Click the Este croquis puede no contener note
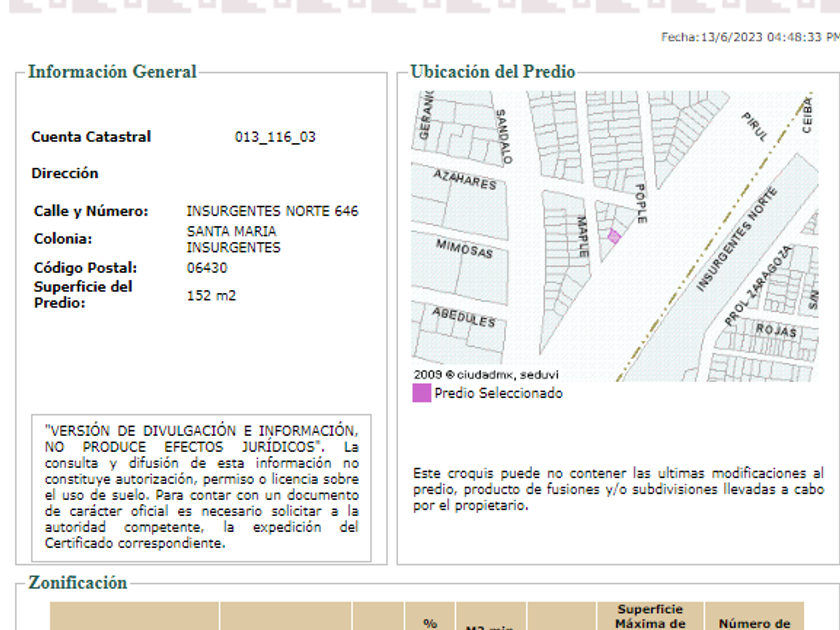 pos(618,490)
